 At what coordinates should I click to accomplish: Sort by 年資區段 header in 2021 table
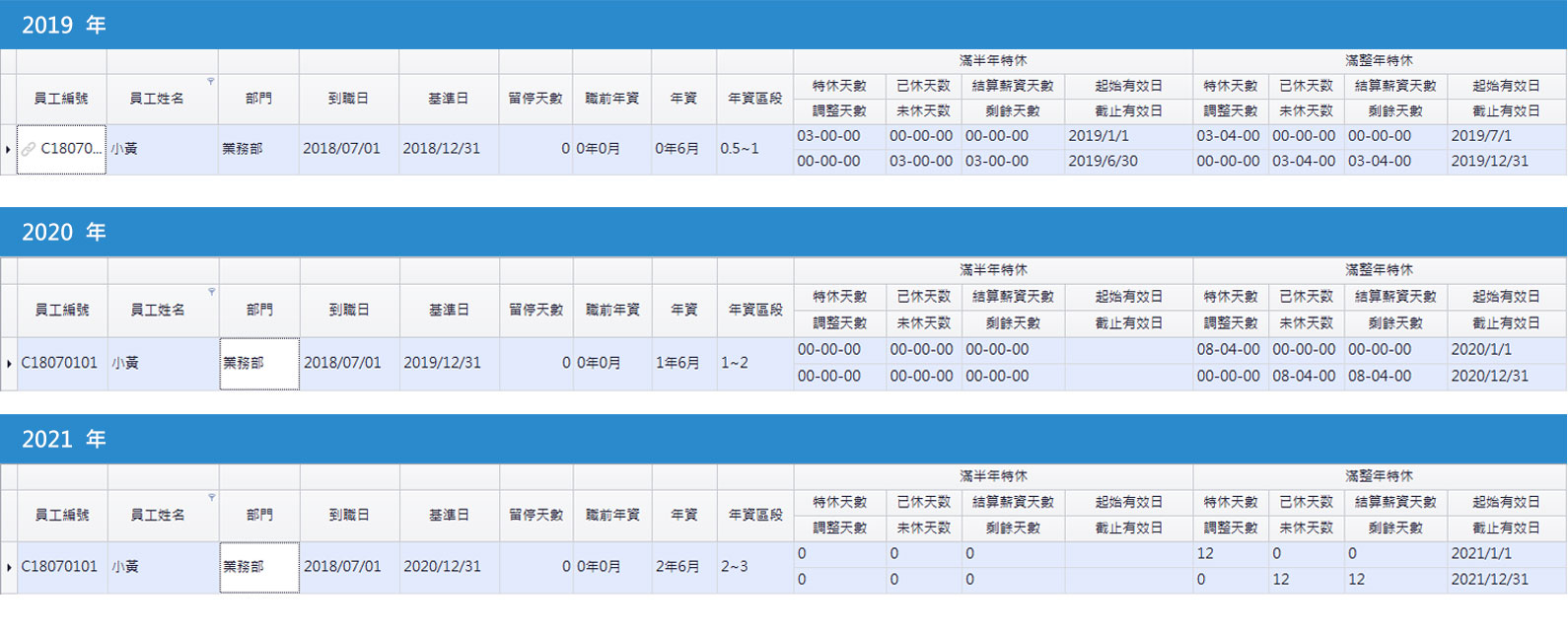coord(755,515)
